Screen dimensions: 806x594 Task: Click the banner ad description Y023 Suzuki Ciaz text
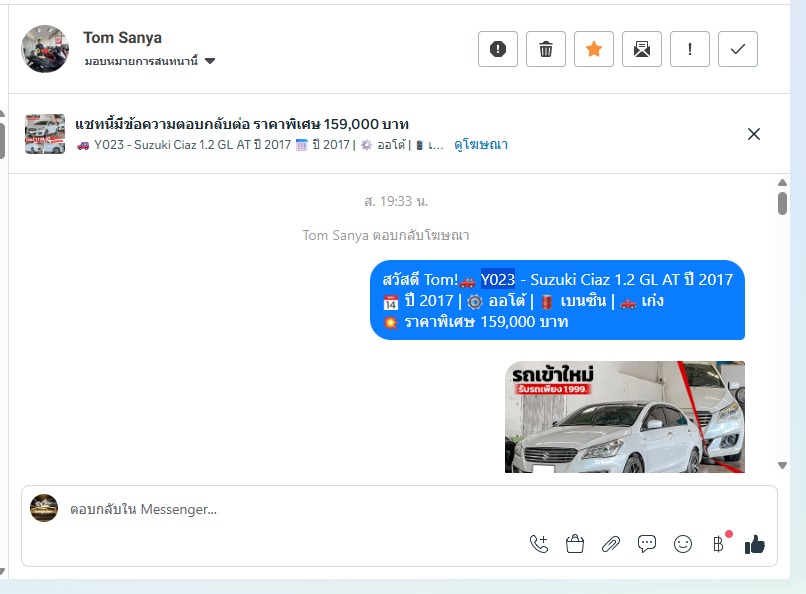pyautogui.click(x=260, y=145)
